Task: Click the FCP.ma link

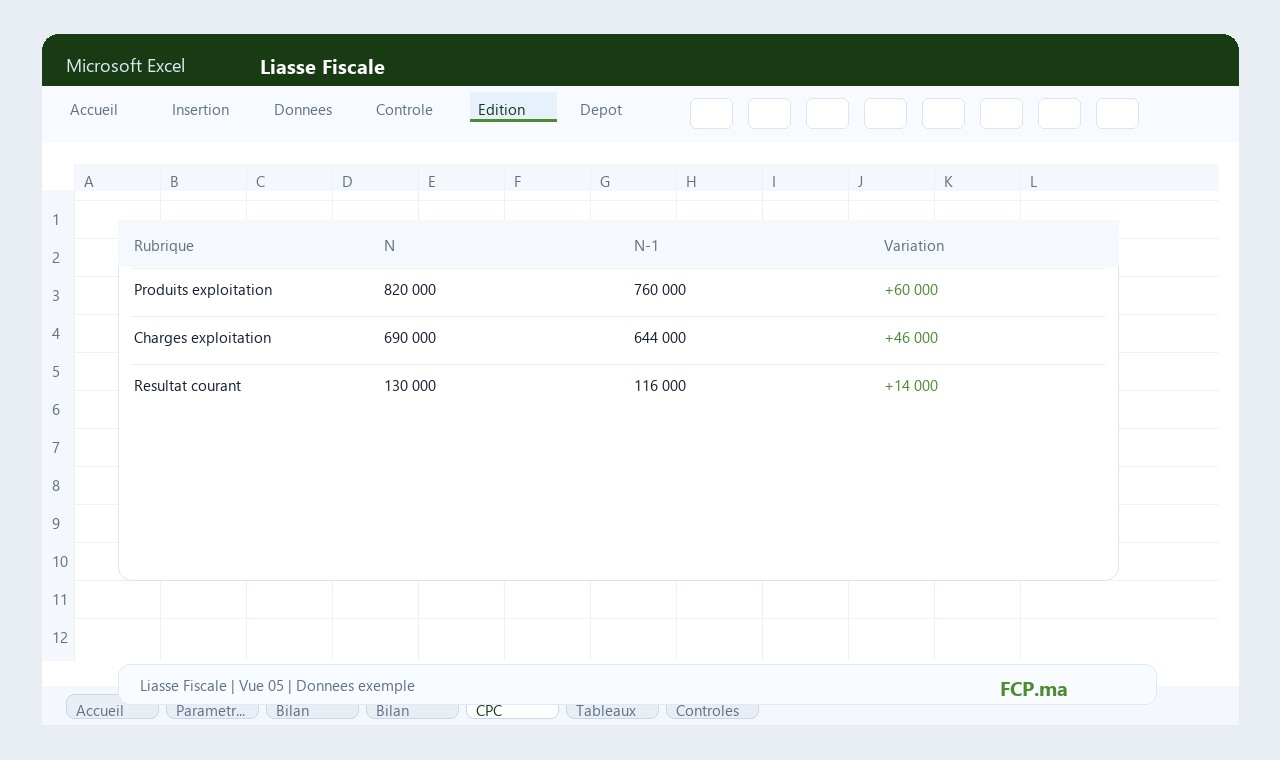Action: [1033, 689]
